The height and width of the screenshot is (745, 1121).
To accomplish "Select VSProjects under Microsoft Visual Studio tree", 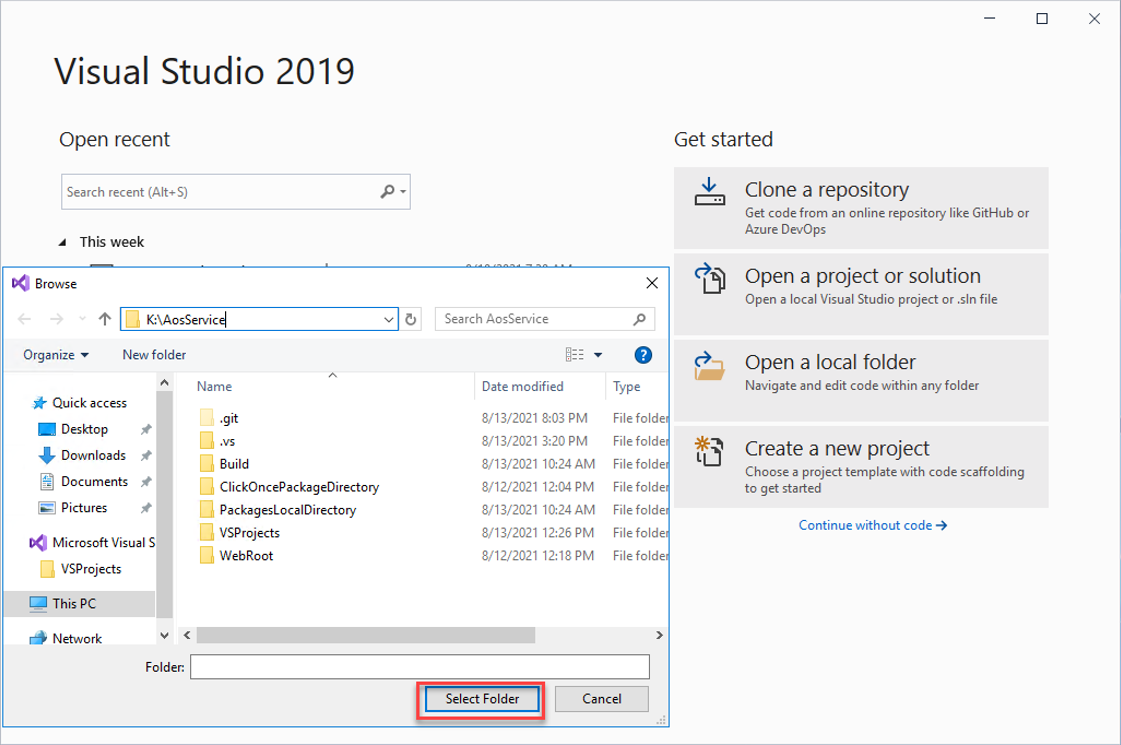I will [91, 569].
